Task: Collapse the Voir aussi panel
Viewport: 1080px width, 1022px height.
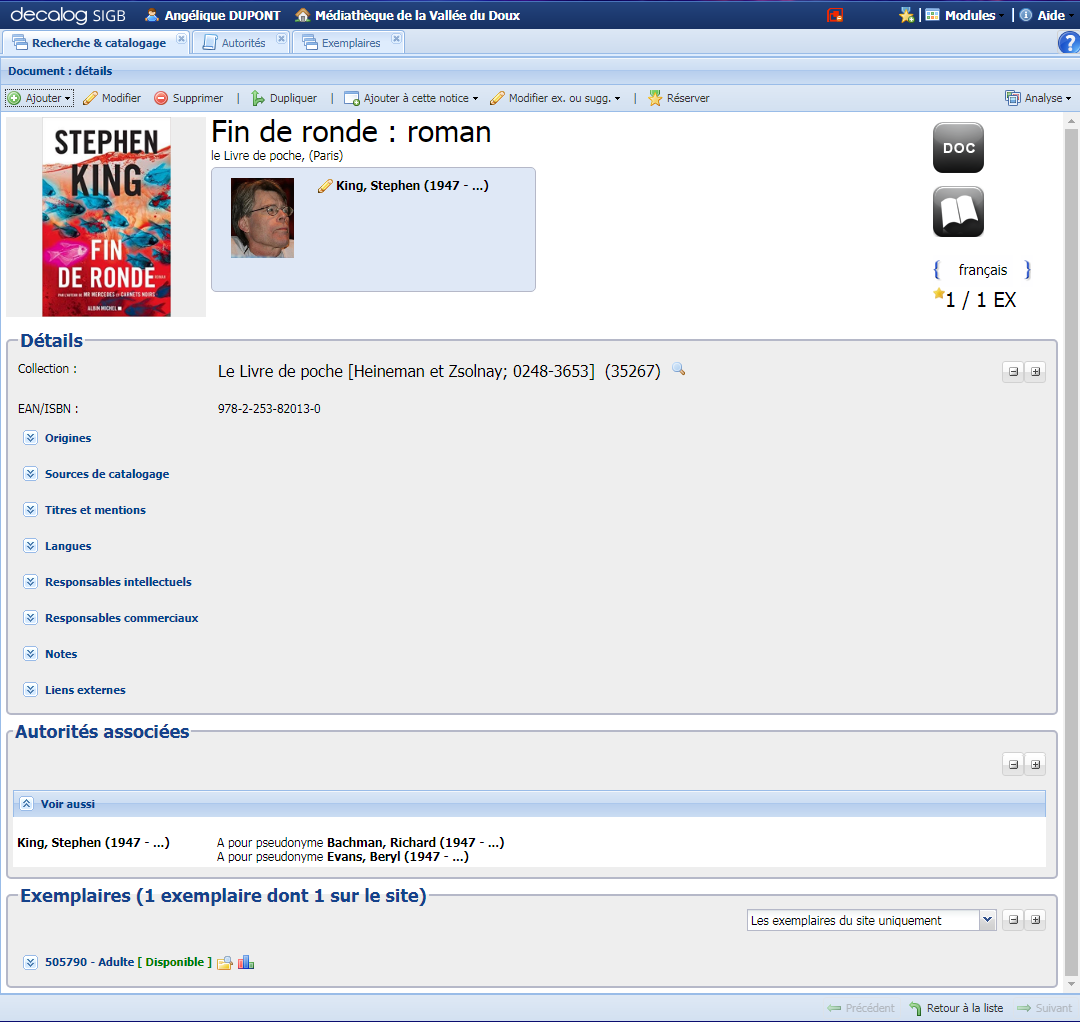Action: (x=27, y=804)
